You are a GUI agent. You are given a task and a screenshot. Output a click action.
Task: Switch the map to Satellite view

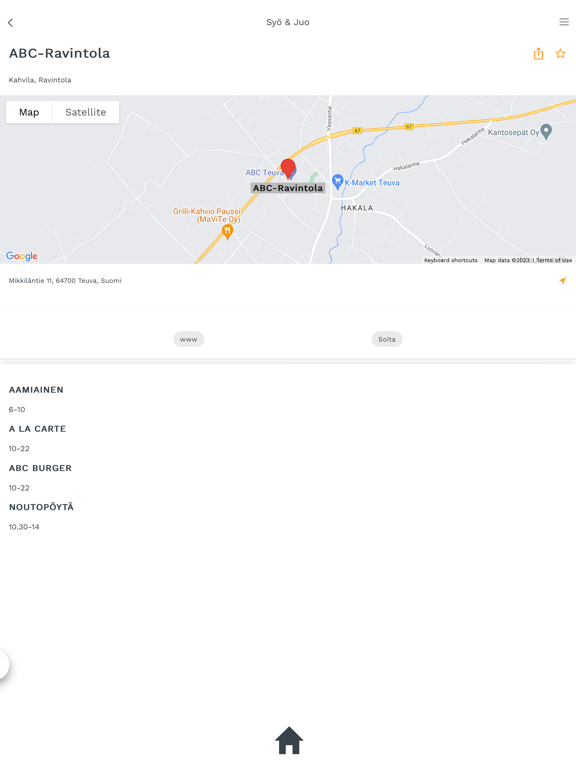pyautogui.click(x=86, y=112)
